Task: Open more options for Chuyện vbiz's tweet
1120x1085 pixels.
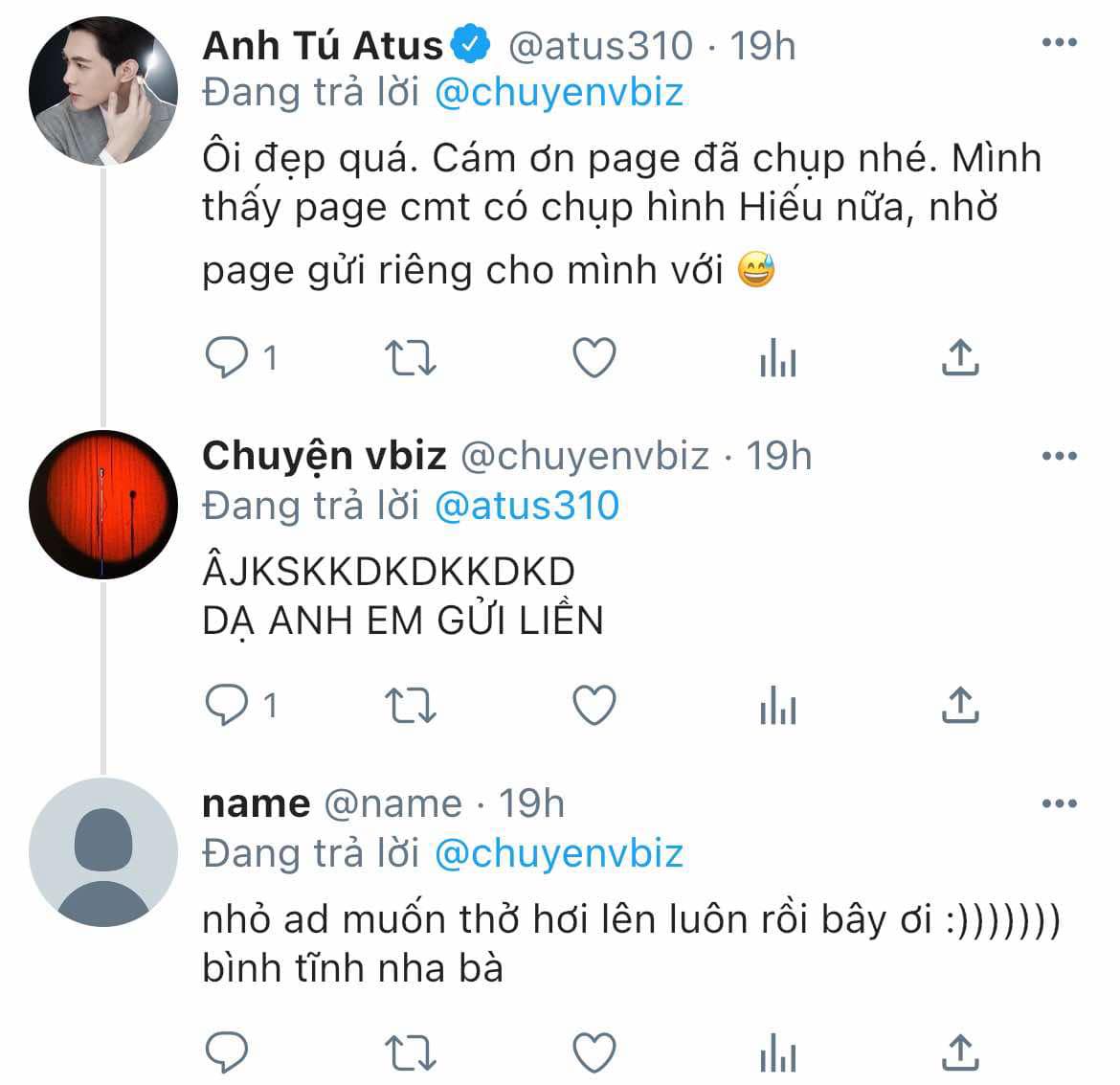Action: click(1060, 456)
